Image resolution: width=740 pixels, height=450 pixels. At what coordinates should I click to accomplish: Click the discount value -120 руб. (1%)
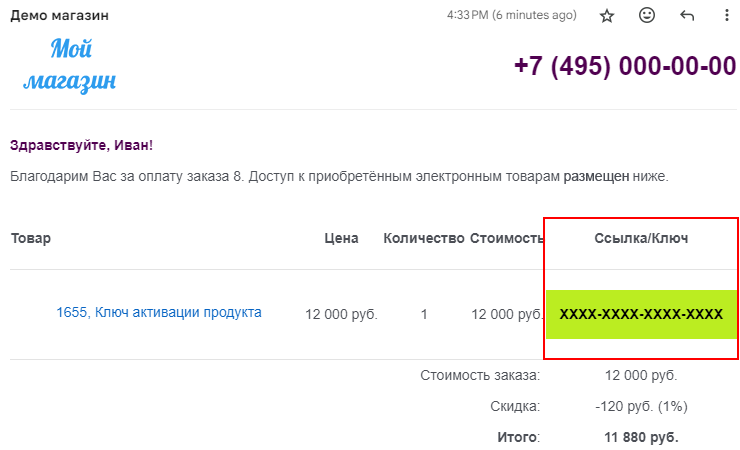click(641, 406)
